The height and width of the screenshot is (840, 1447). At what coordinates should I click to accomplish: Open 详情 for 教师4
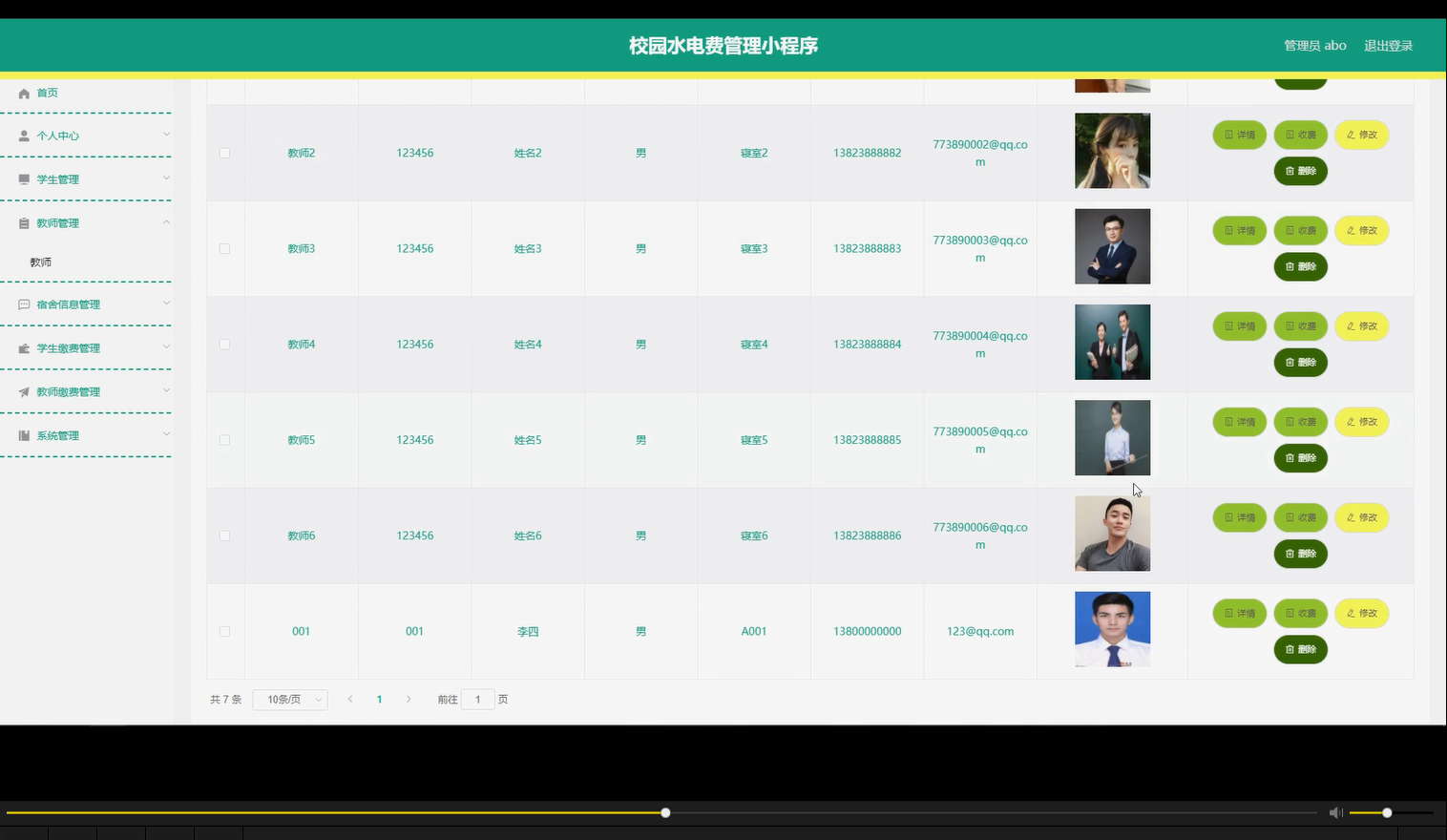pyautogui.click(x=1239, y=326)
